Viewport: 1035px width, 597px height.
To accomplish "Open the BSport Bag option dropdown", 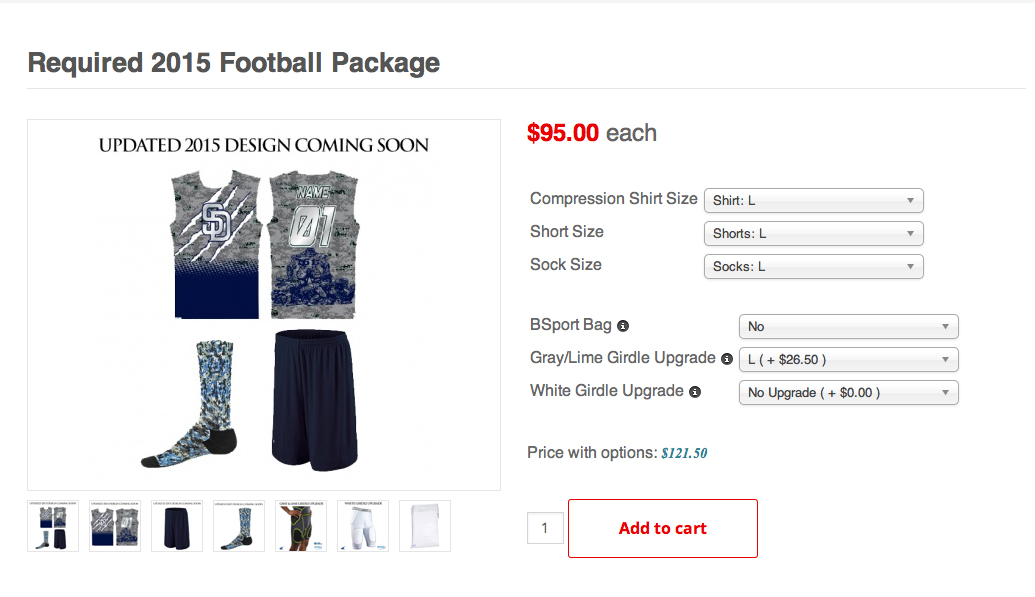I will point(848,326).
